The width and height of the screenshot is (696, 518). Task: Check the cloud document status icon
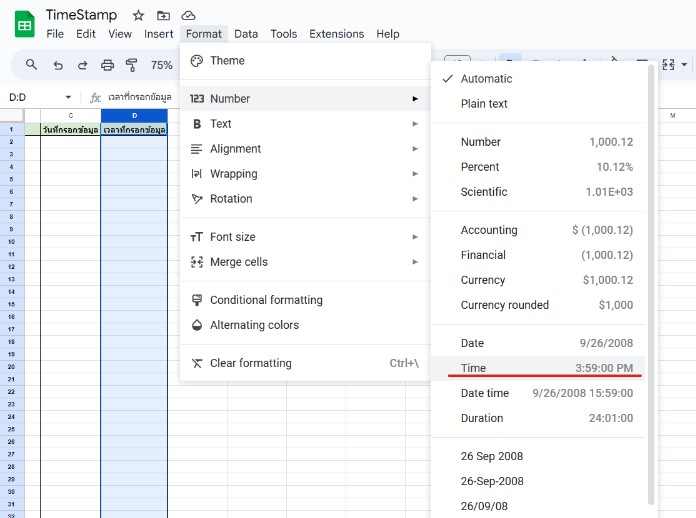(x=188, y=16)
